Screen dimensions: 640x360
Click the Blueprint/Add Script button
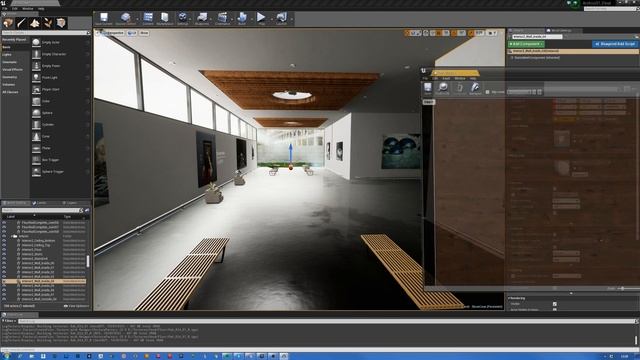tap(615, 44)
